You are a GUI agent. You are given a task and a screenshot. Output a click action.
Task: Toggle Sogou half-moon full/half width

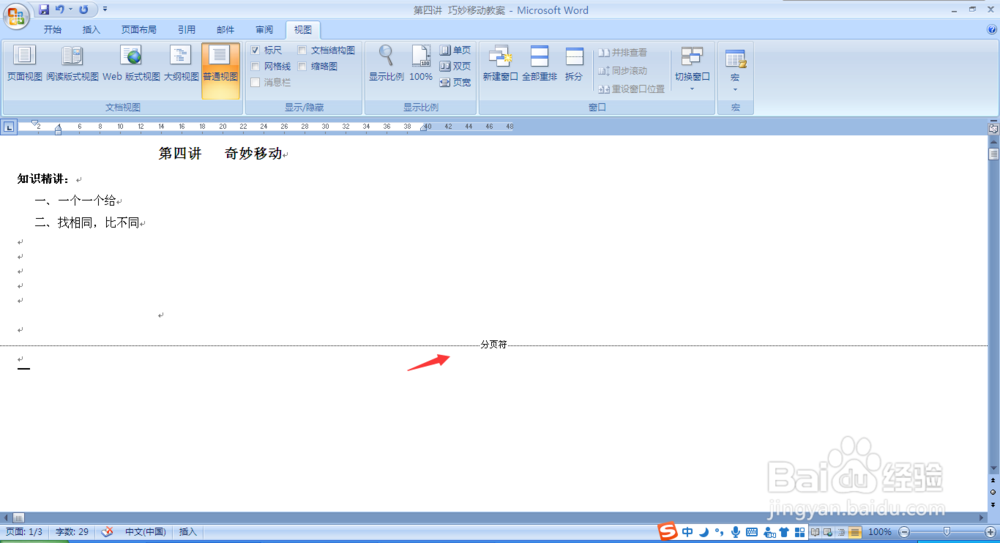point(704,532)
